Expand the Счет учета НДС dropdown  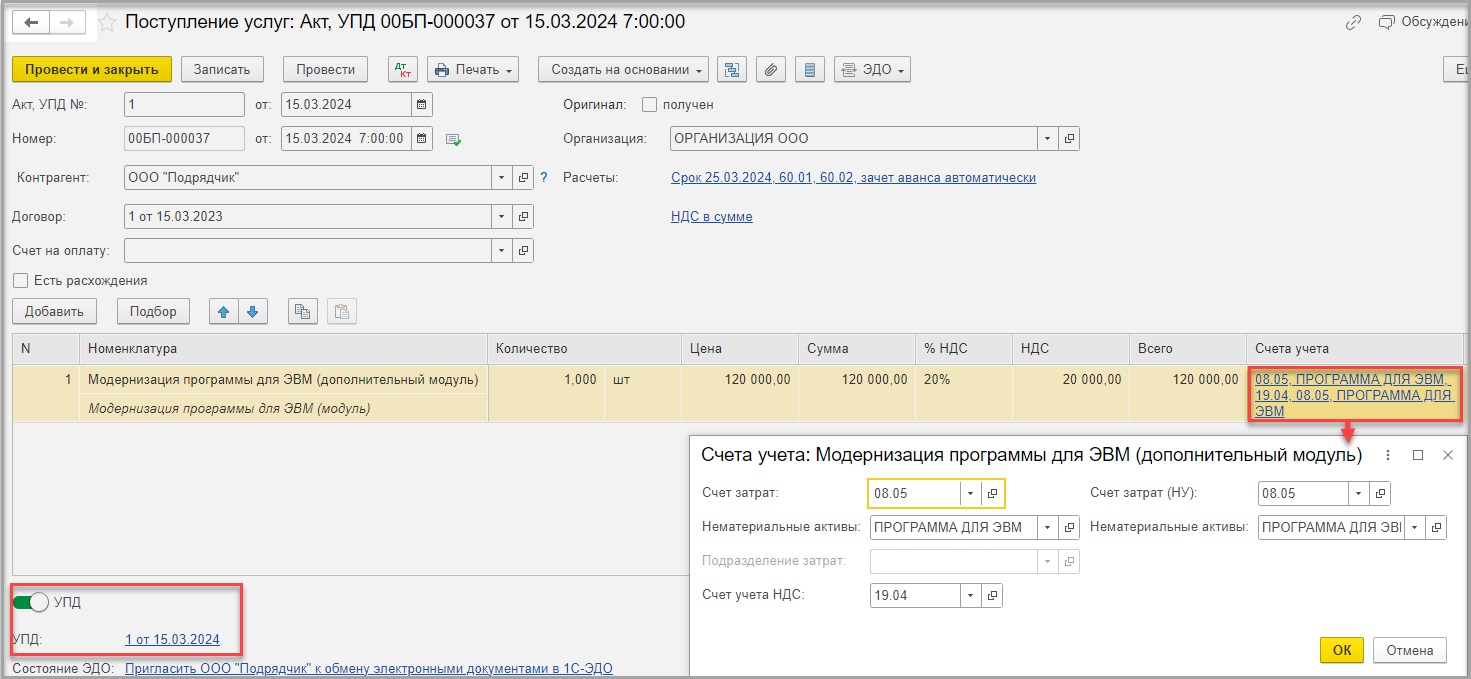[x=970, y=595]
